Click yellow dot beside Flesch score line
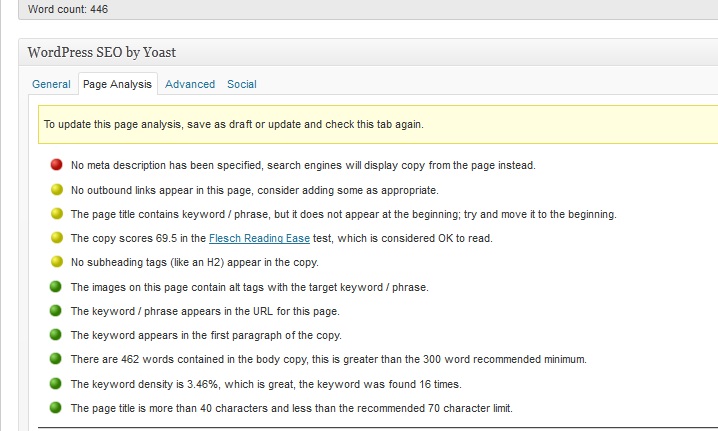Image resolution: width=718 pixels, height=431 pixels. (x=57, y=237)
